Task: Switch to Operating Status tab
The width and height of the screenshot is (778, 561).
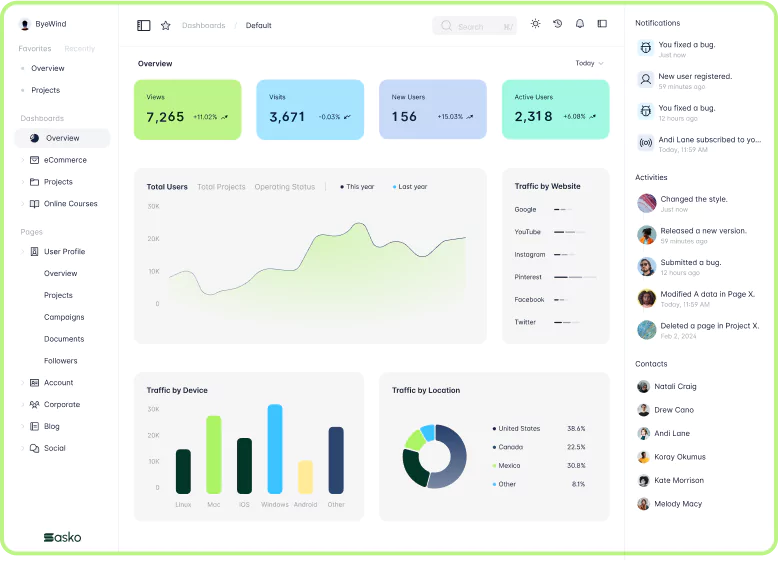Action: tap(284, 187)
